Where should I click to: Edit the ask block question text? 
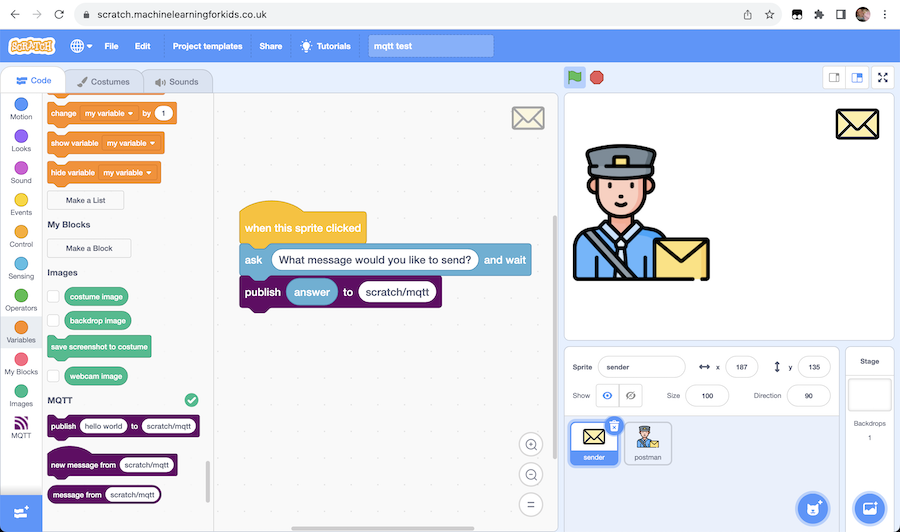tap(375, 260)
